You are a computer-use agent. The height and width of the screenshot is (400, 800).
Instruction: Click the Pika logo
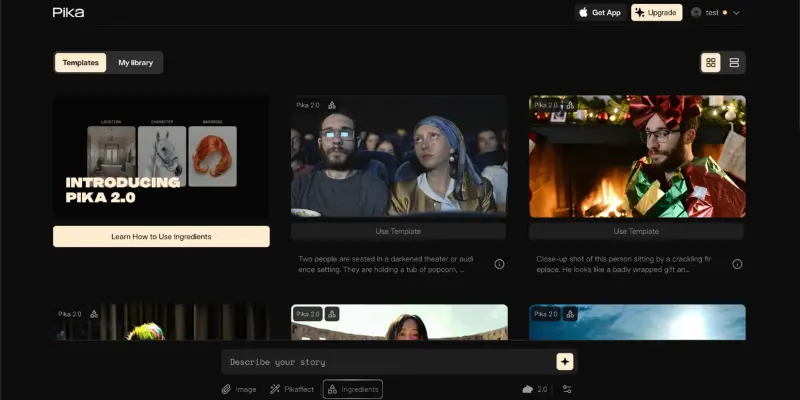[68, 13]
